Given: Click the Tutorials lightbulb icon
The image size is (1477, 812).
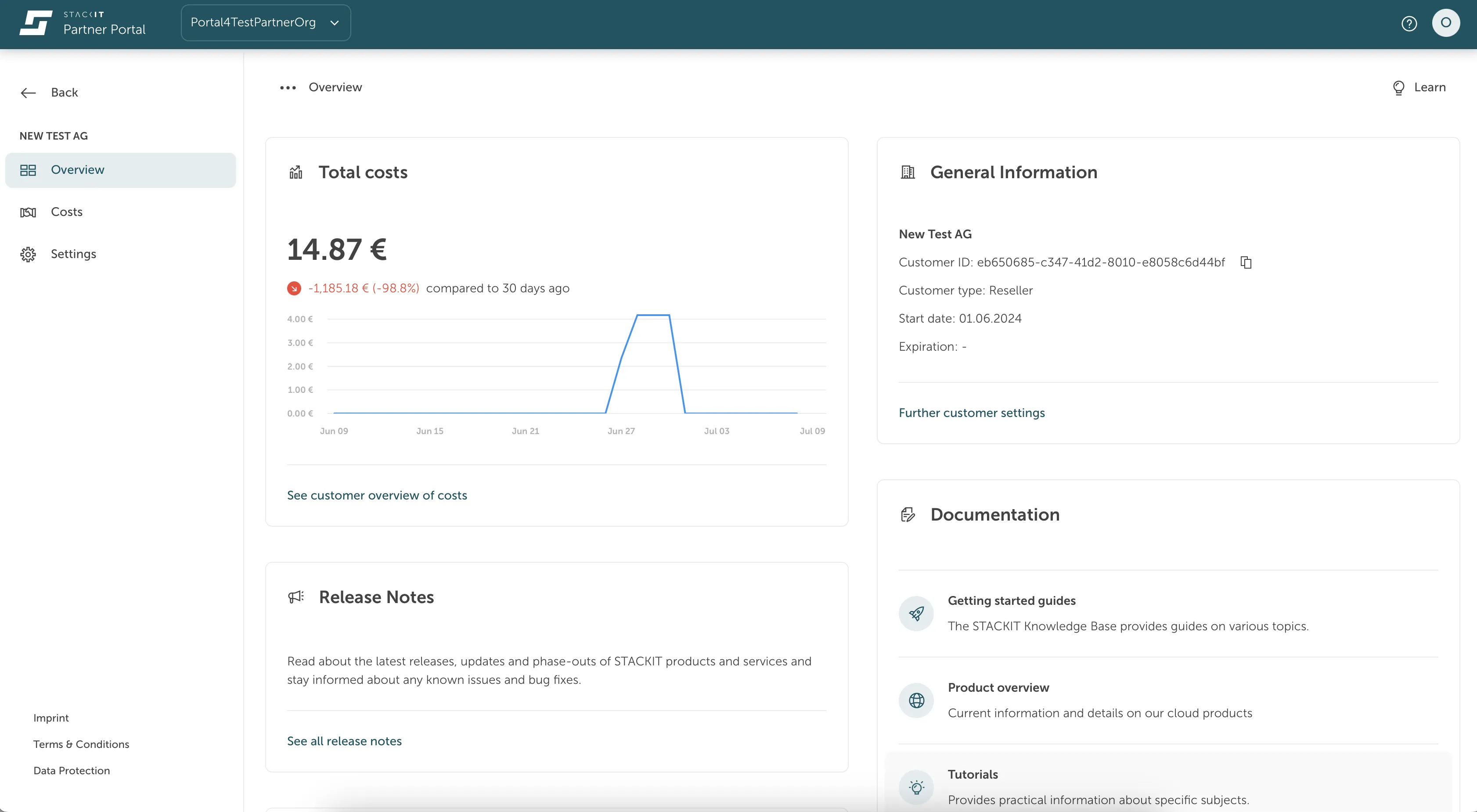Looking at the screenshot, I should click(x=916, y=787).
